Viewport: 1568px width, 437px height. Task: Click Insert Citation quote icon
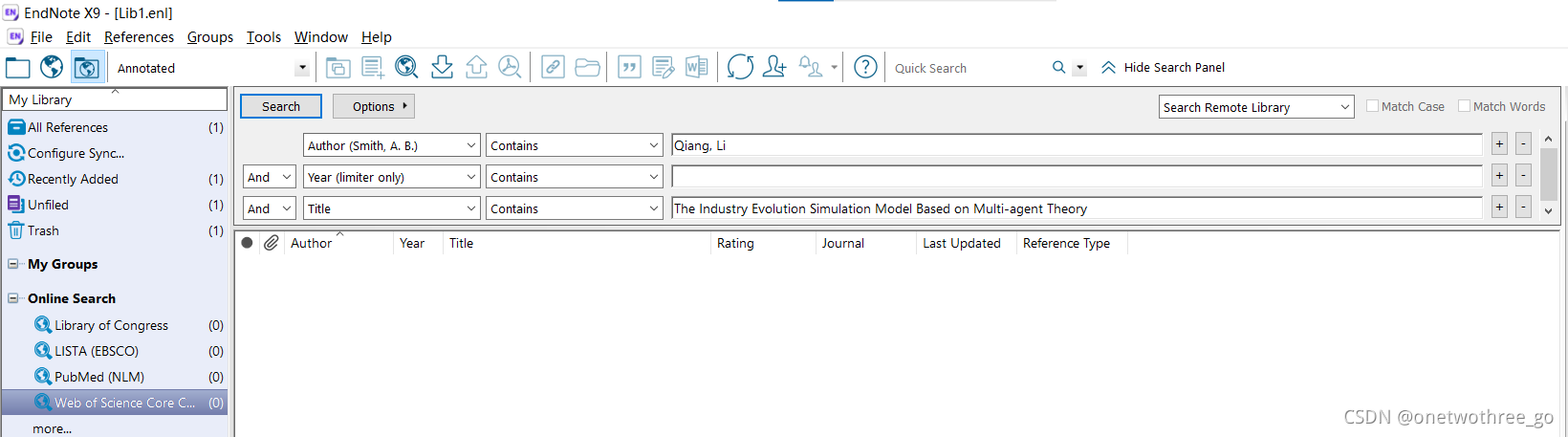(x=629, y=67)
